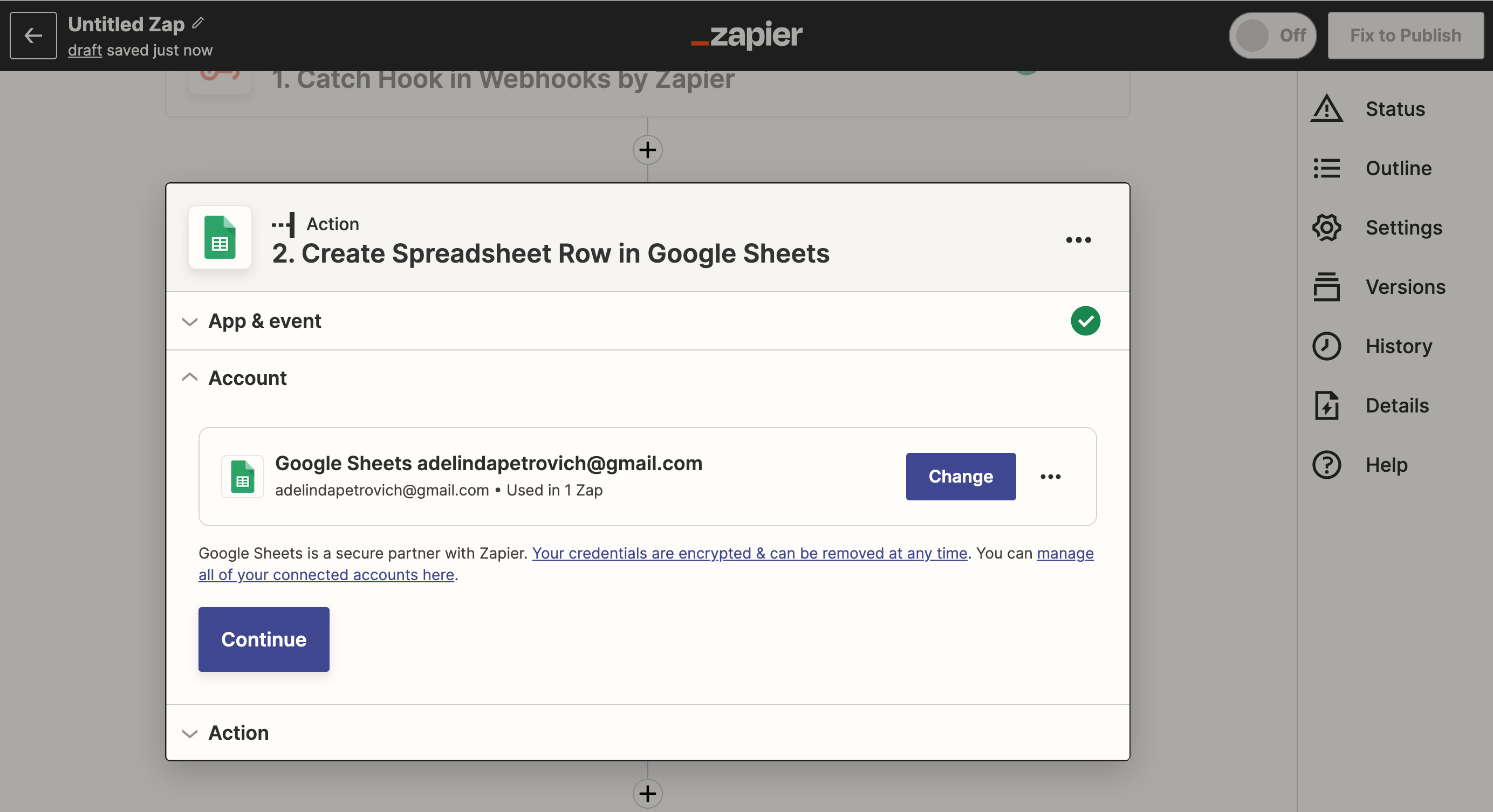Open Versions stack icon in sidebar
Viewport: 1493px width, 812px height.
click(x=1327, y=287)
